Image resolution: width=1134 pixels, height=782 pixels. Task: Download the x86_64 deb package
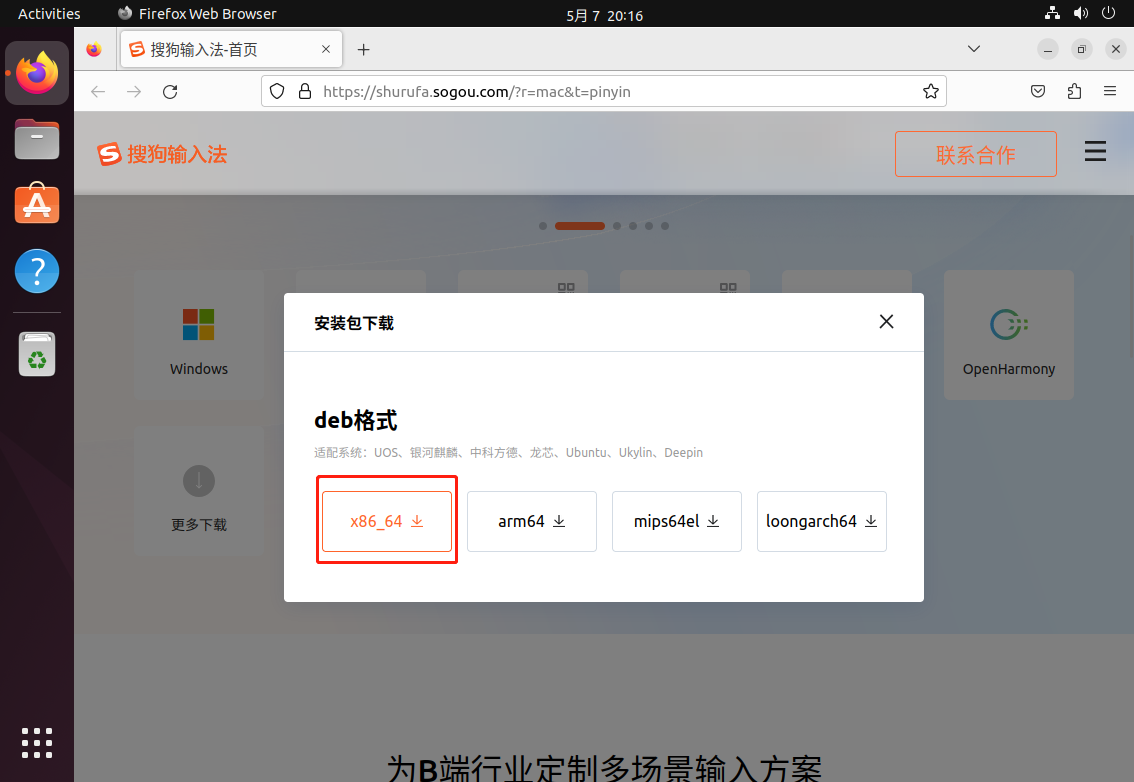coord(387,522)
